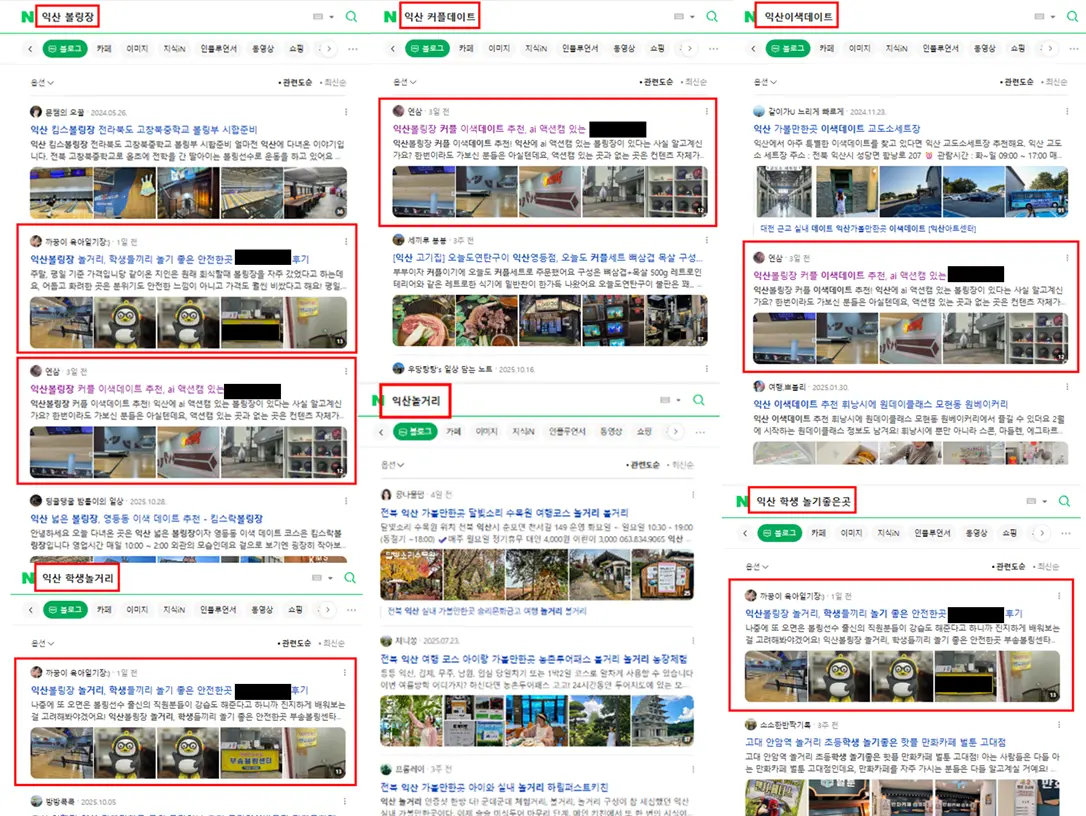Select 관련도순 sort in the 익산 볼링장 panel
The width and height of the screenshot is (1086, 816).
click(296, 82)
